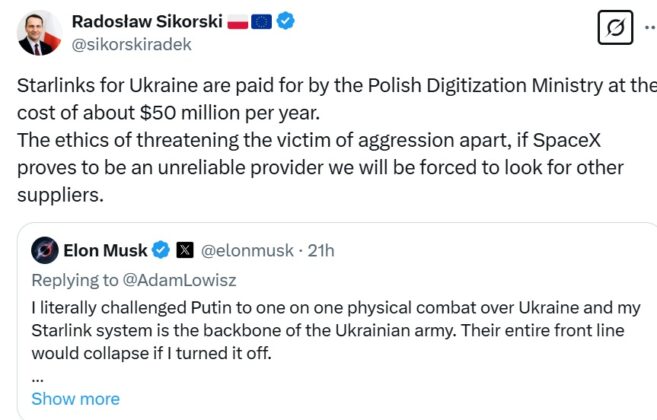
Task: Click the X affiliate badge beside Elon Musk
Action: (185, 249)
